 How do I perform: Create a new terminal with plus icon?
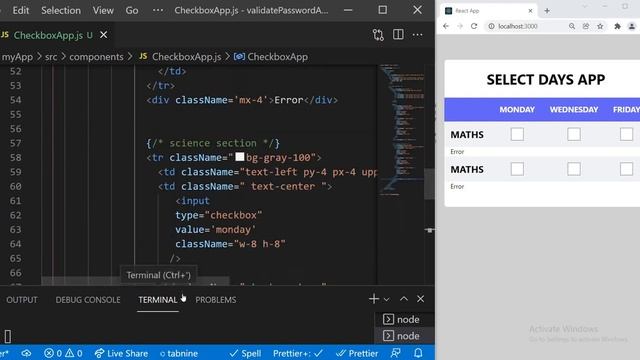pyautogui.click(x=373, y=299)
